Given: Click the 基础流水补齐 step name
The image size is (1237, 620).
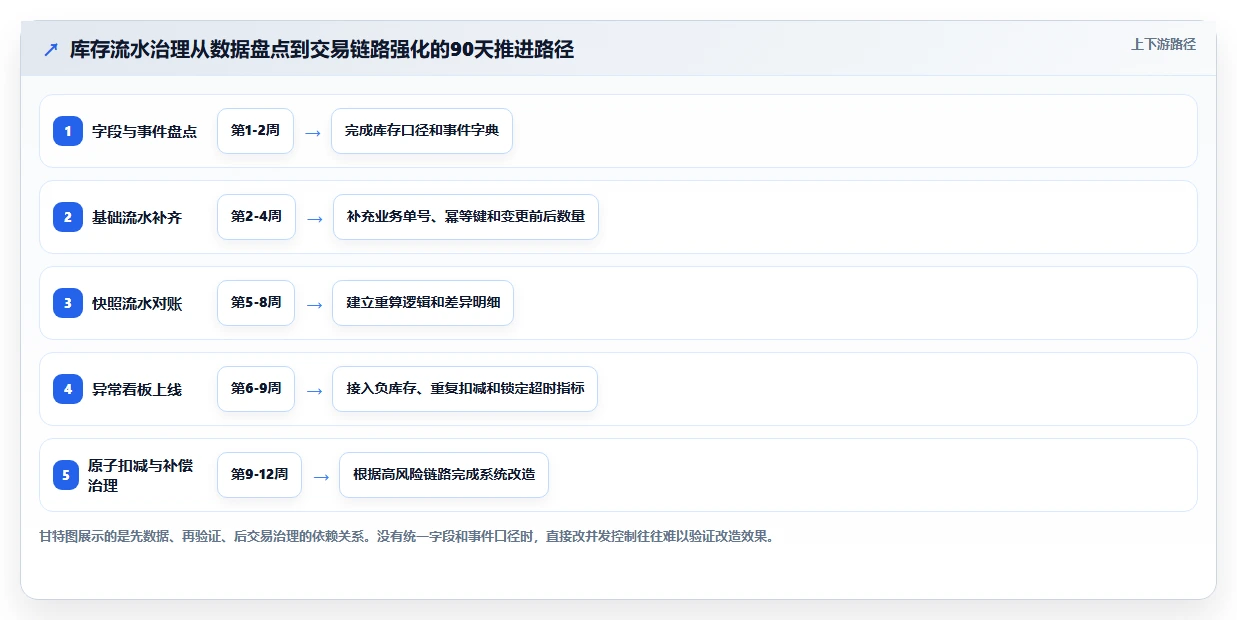Looking at the screenshot, I should coord(137,218).
